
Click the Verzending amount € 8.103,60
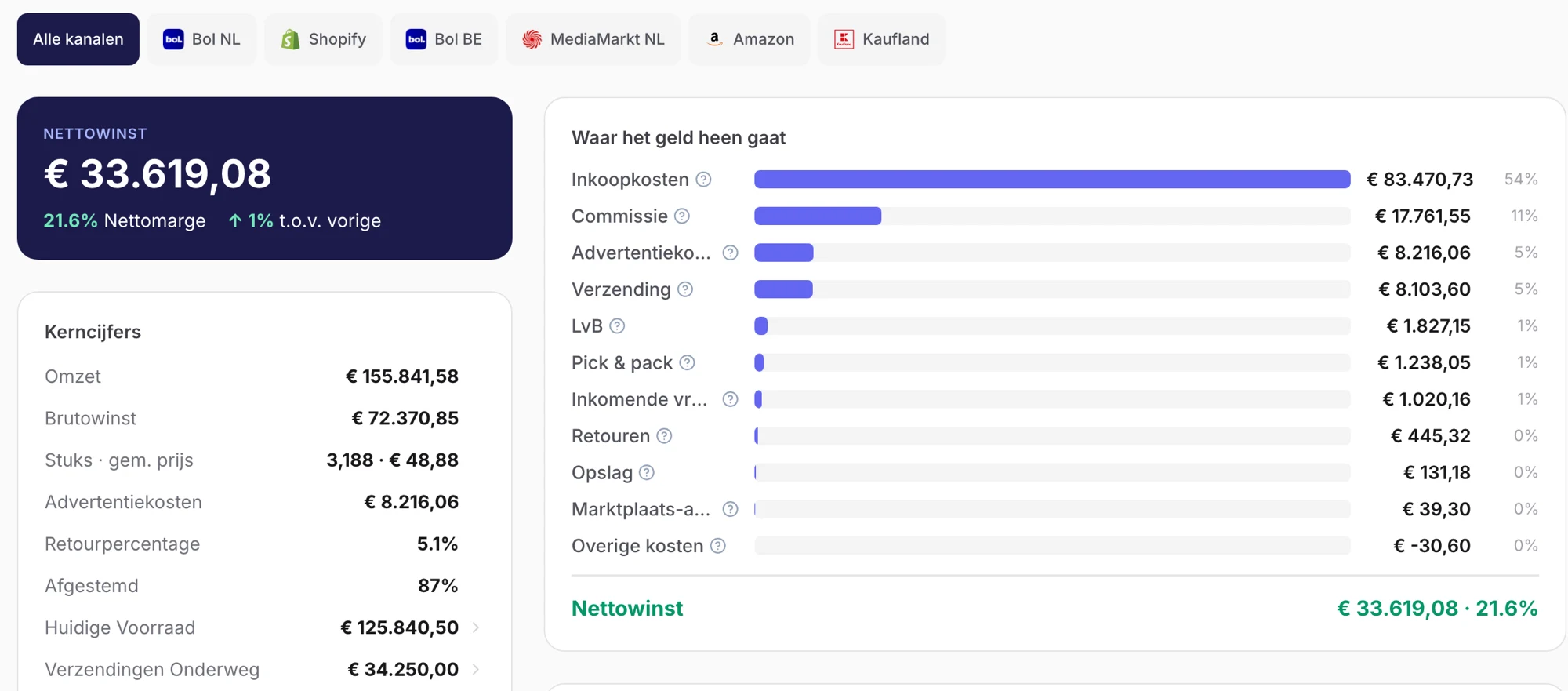1425,289
